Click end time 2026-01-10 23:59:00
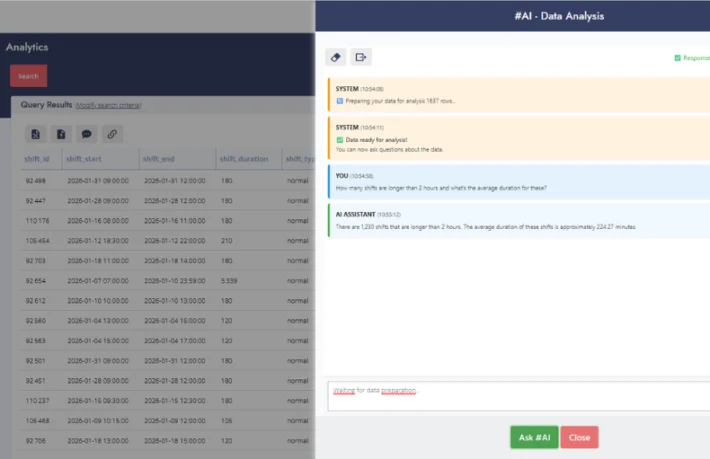710x459 pixels. coord(175,281)
